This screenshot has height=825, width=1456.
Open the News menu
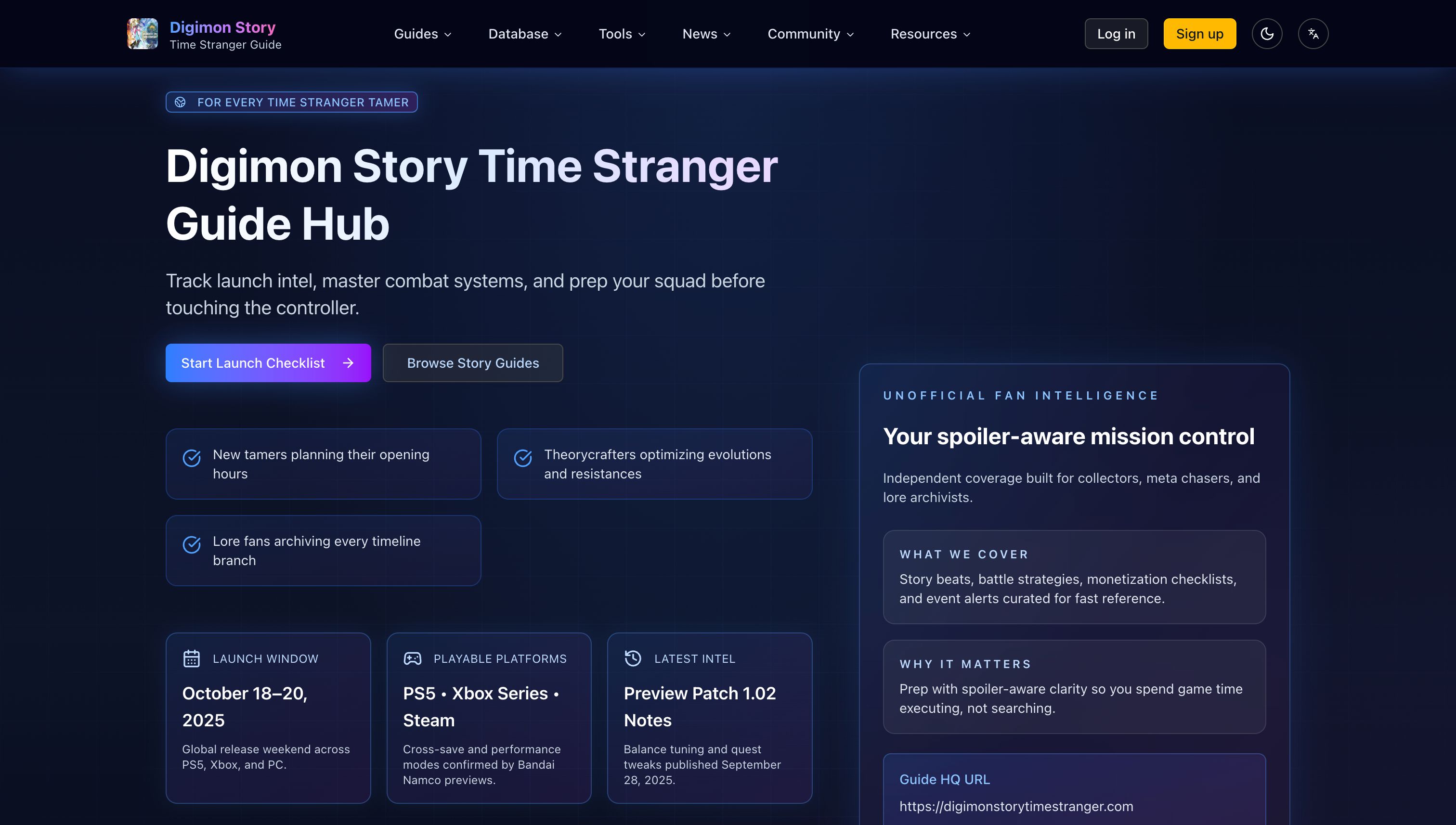pyautogui.click(x=706, y=34)
